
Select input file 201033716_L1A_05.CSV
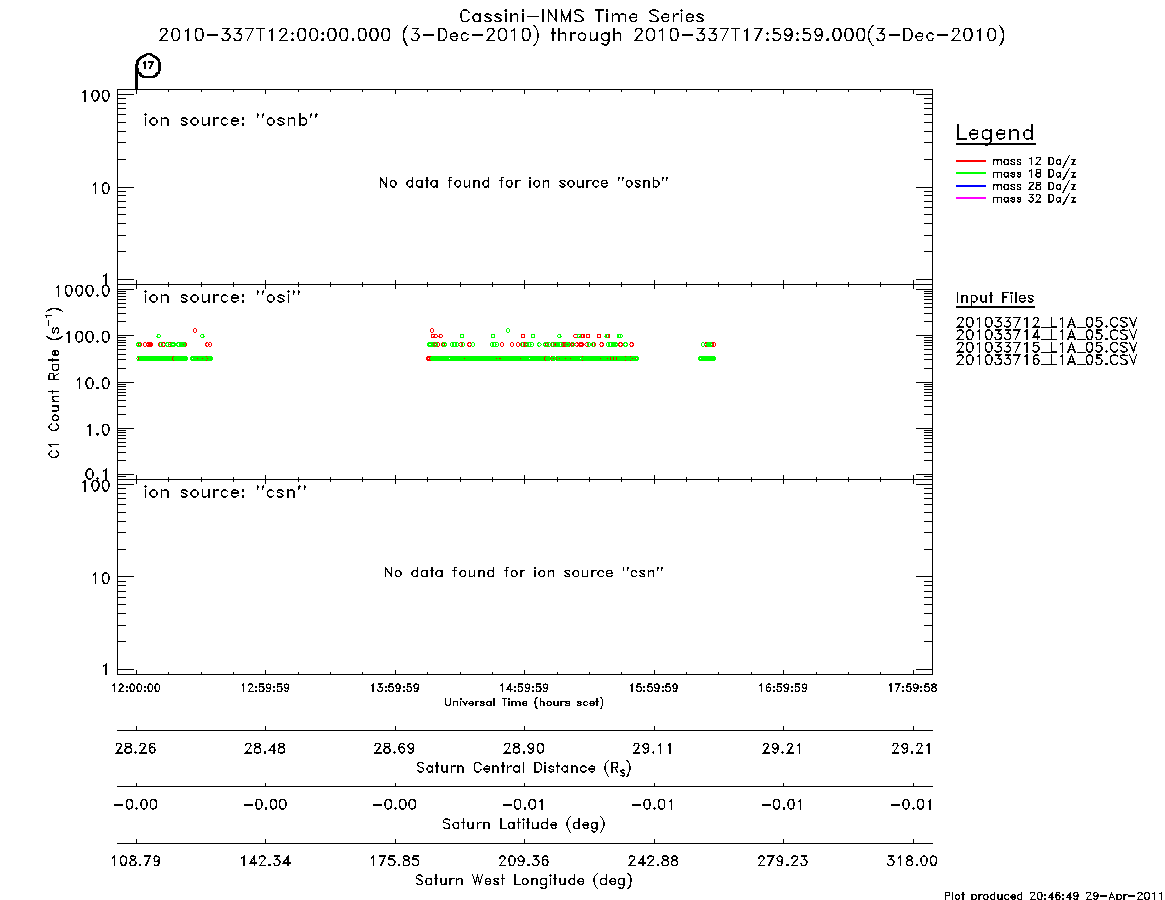(x=1046, y=360)
